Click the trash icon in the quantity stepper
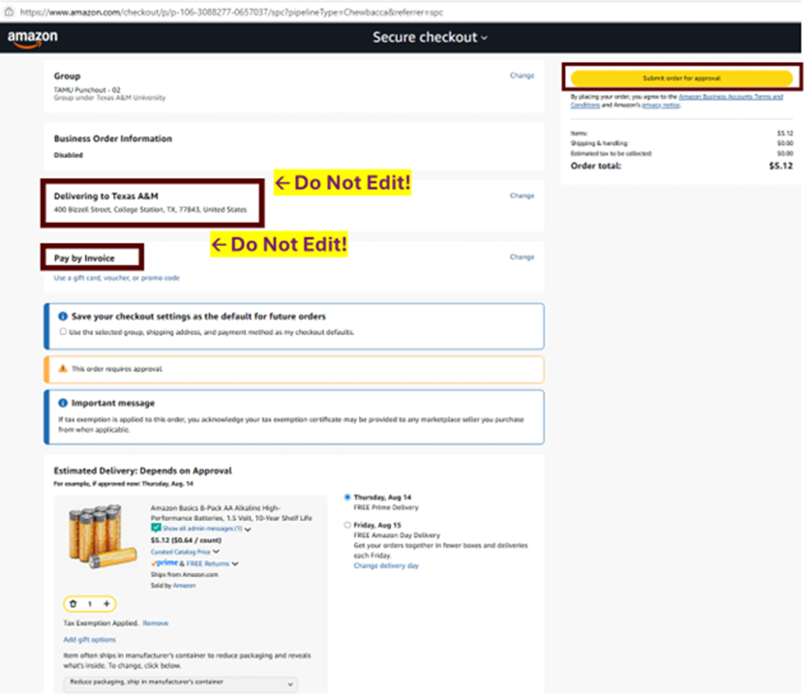This screenshot has height=699, width=805. (72, 603)
